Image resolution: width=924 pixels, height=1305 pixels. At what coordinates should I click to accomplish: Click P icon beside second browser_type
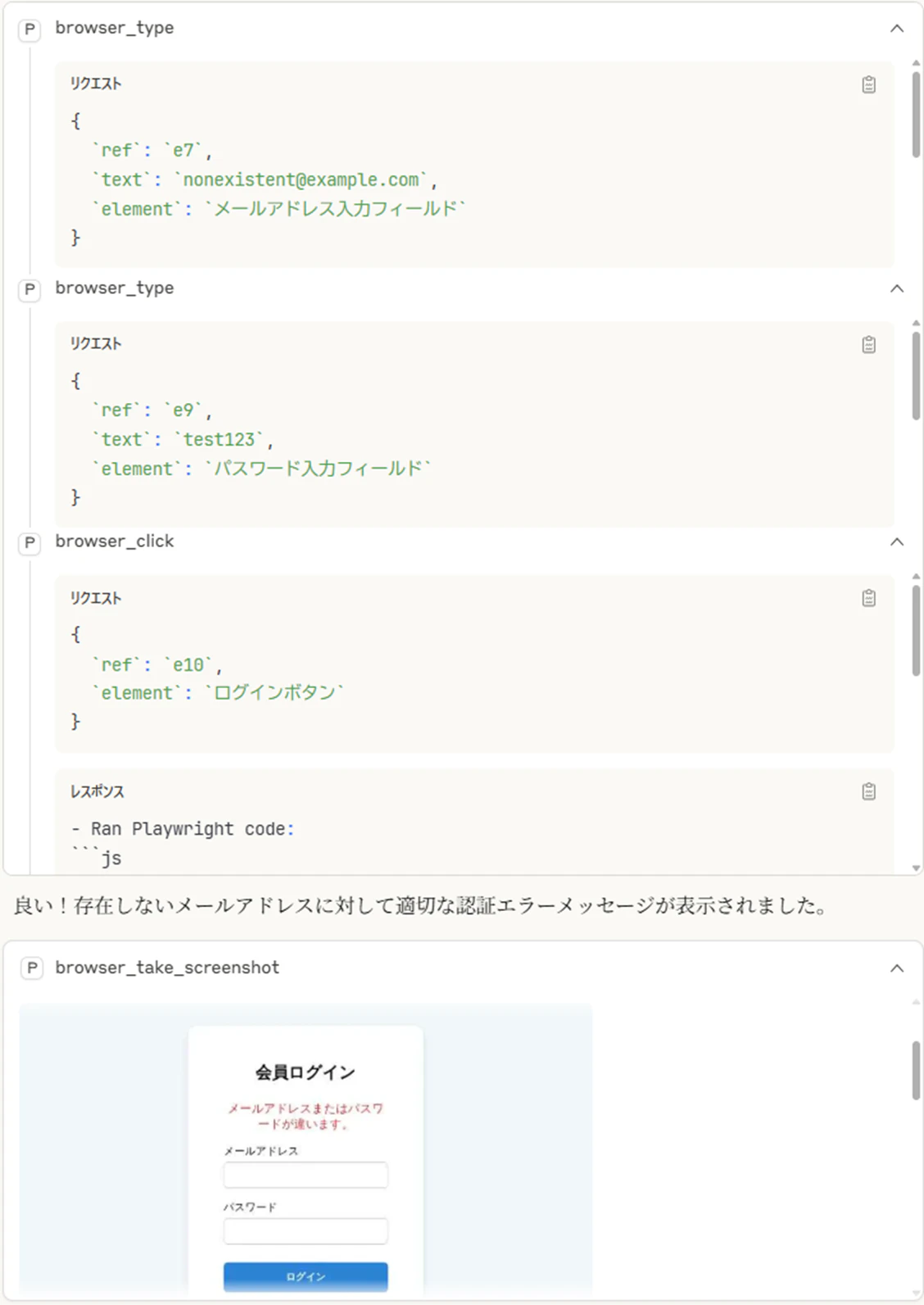point(30,289)
